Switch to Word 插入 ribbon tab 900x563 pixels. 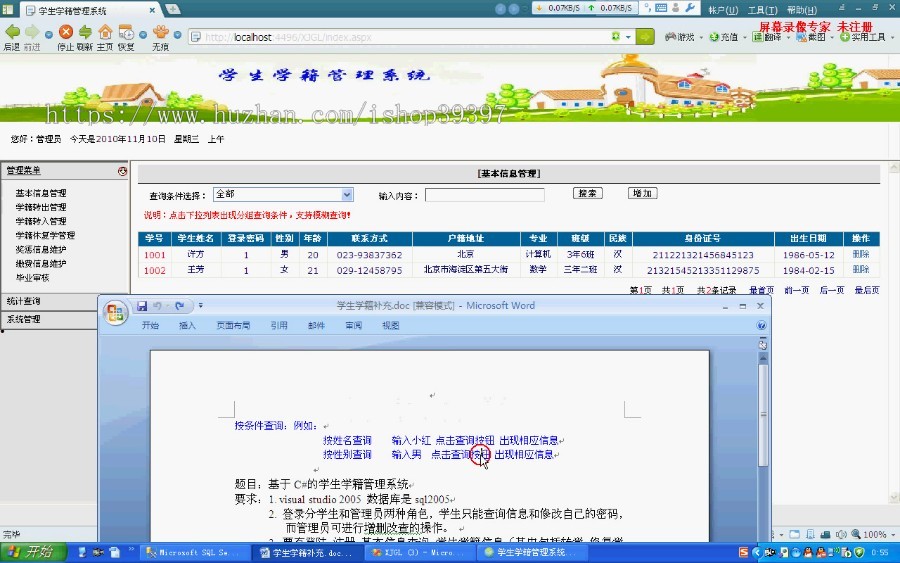point(187,325)
